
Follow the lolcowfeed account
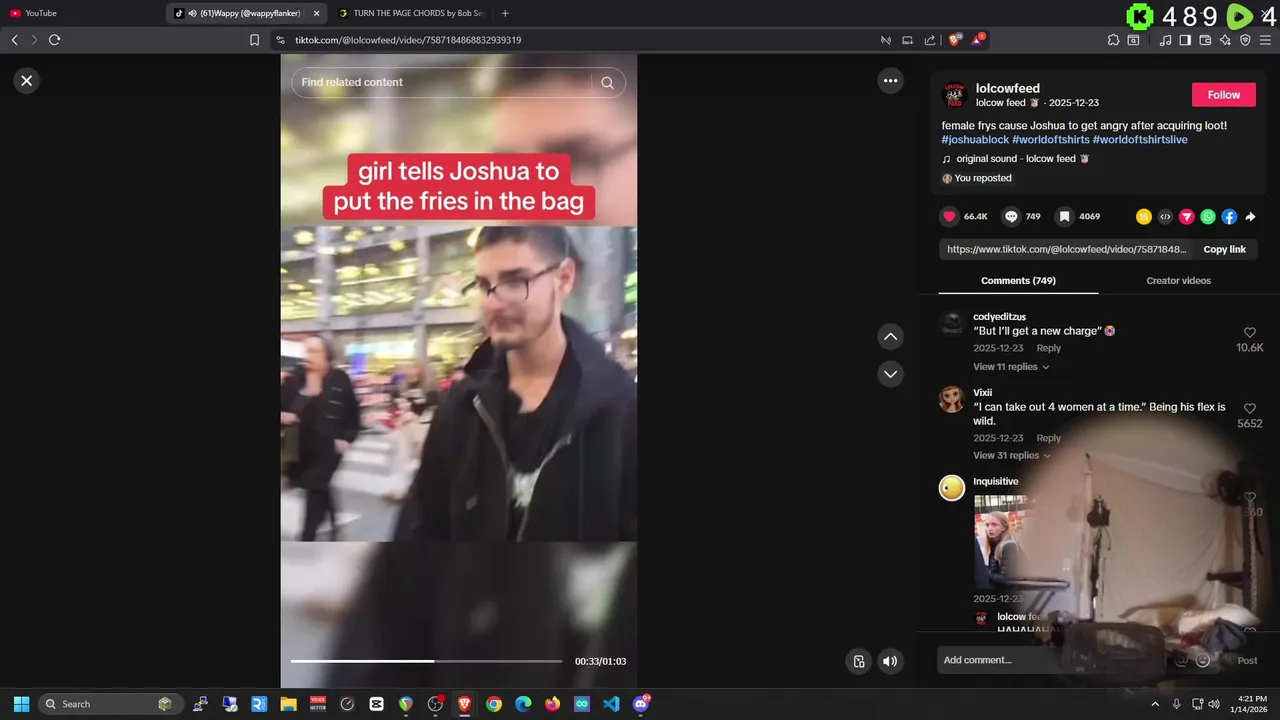click(x=1223, y=95)
